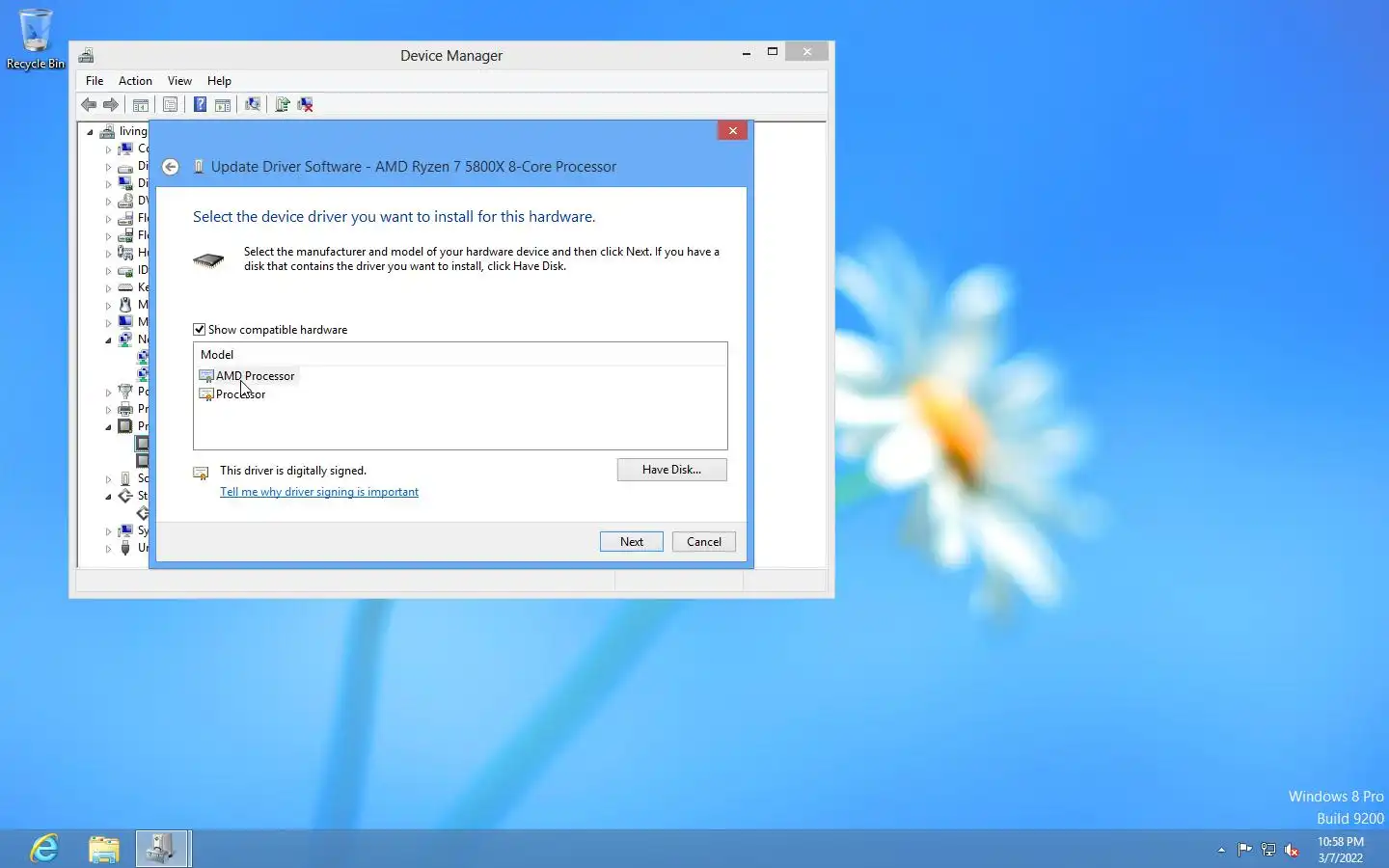This screenshot has width=1389, height=868.
Task: Select the highlighted processor device in the tree
Action: [x=142, y=444]
